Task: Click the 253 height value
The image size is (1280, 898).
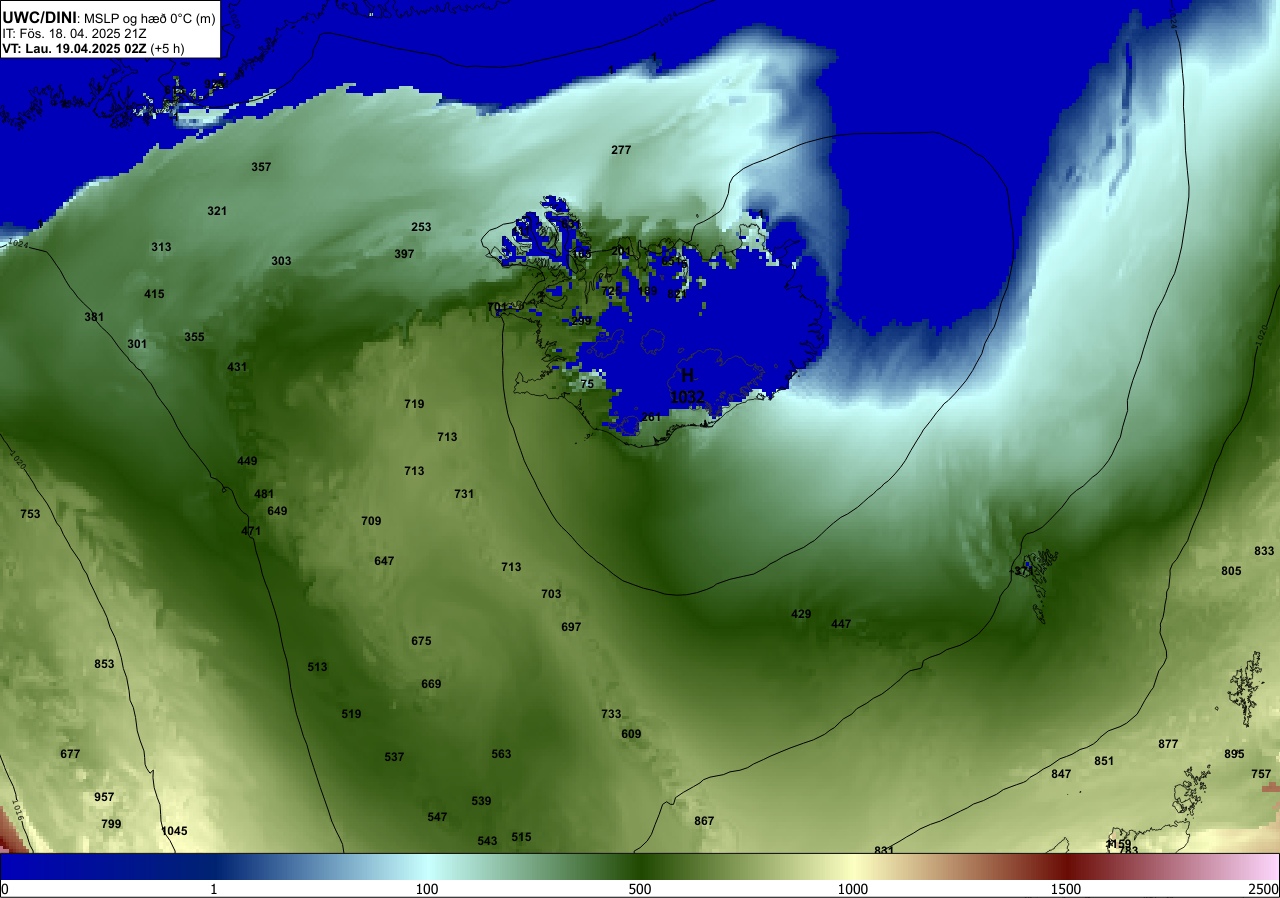Action: (421, 227)
